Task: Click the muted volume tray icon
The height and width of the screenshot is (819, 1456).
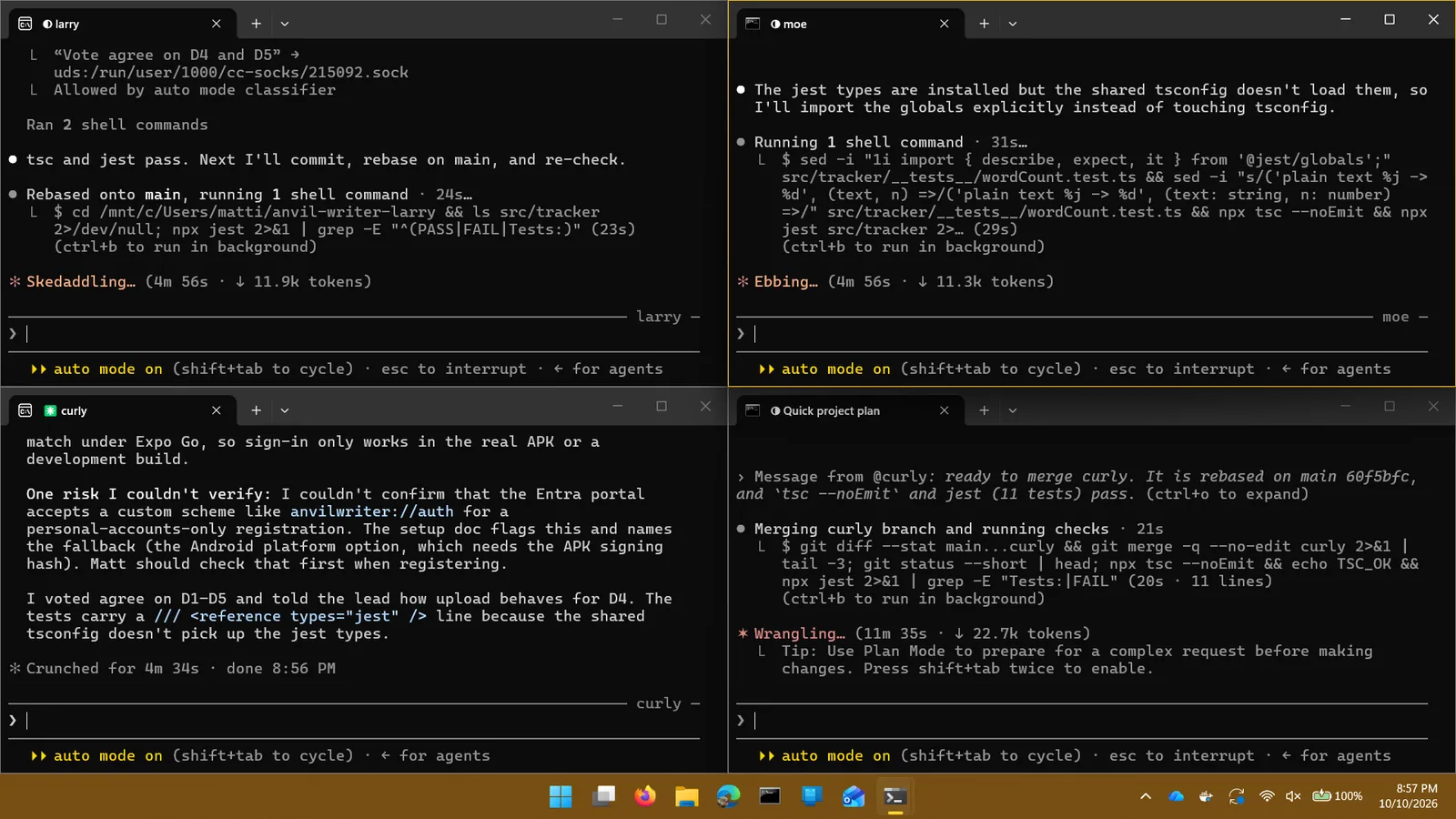Action: (1293, 796)
